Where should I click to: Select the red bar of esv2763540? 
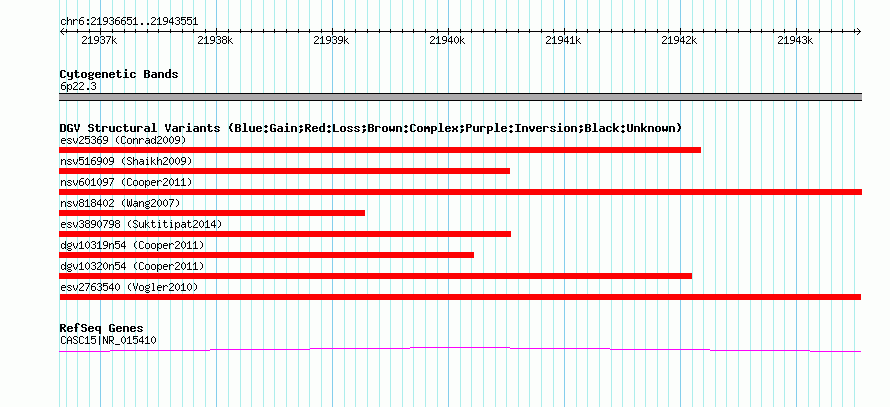pyautogui.click(x=460, y=297)
